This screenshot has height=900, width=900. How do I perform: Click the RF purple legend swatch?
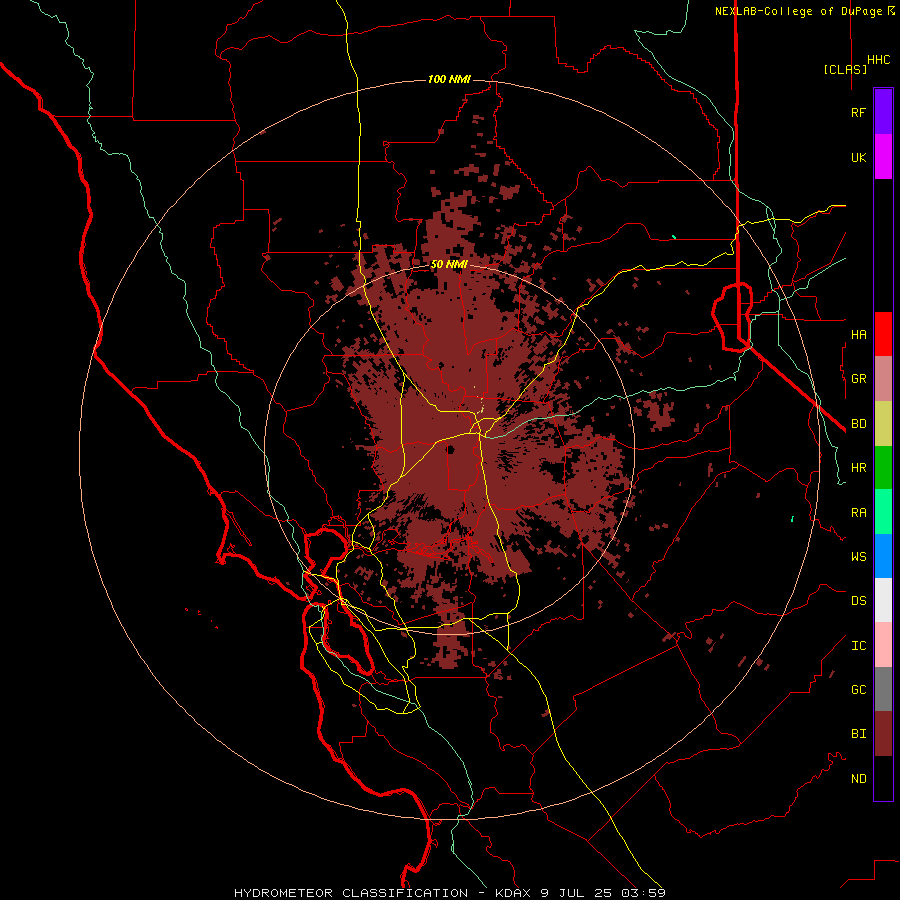pyautogui.click(x=883, y=112)
